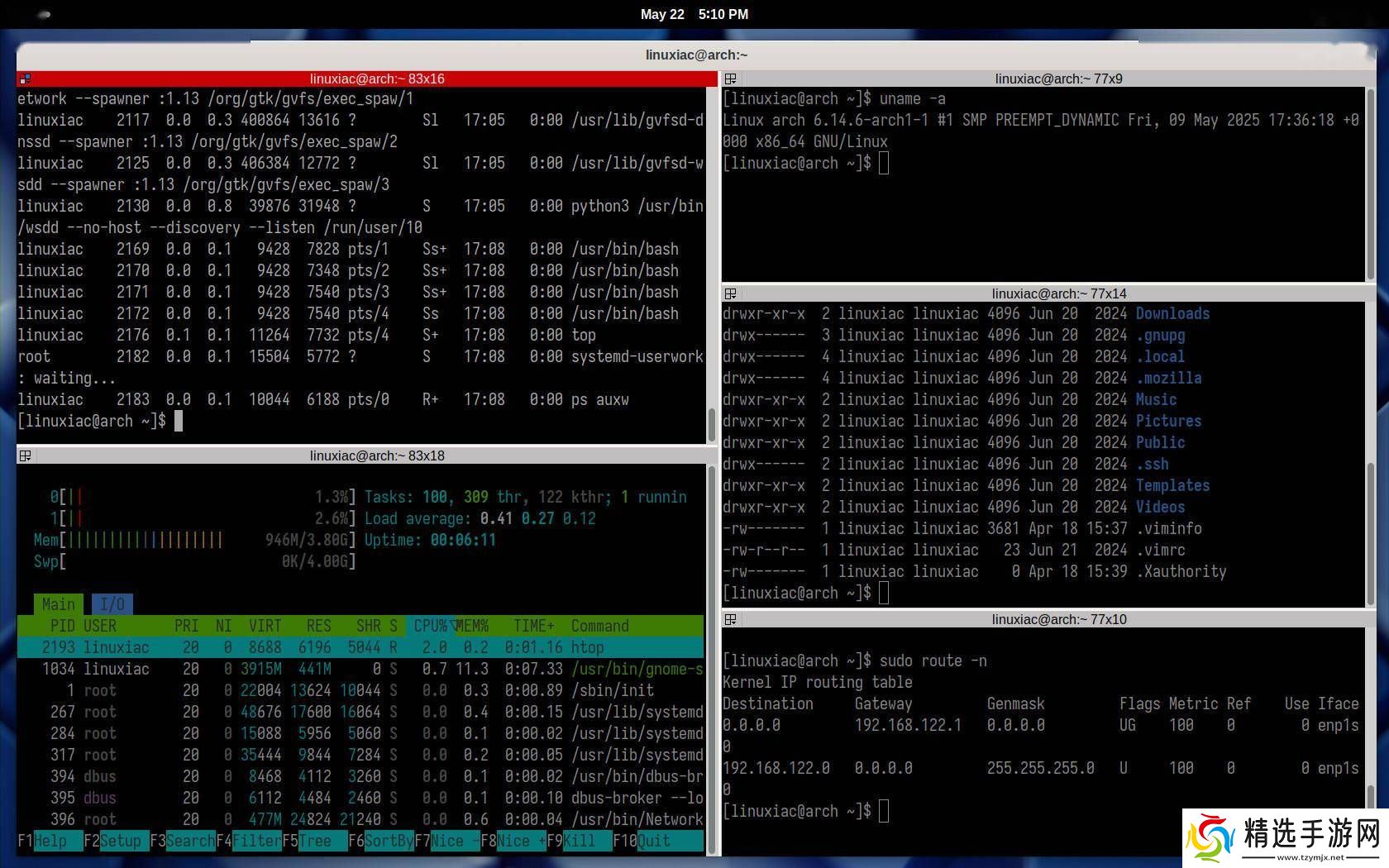1389x868 pixels.
Task: Click F3Search in the htop function bar
Action: [182, 841]
